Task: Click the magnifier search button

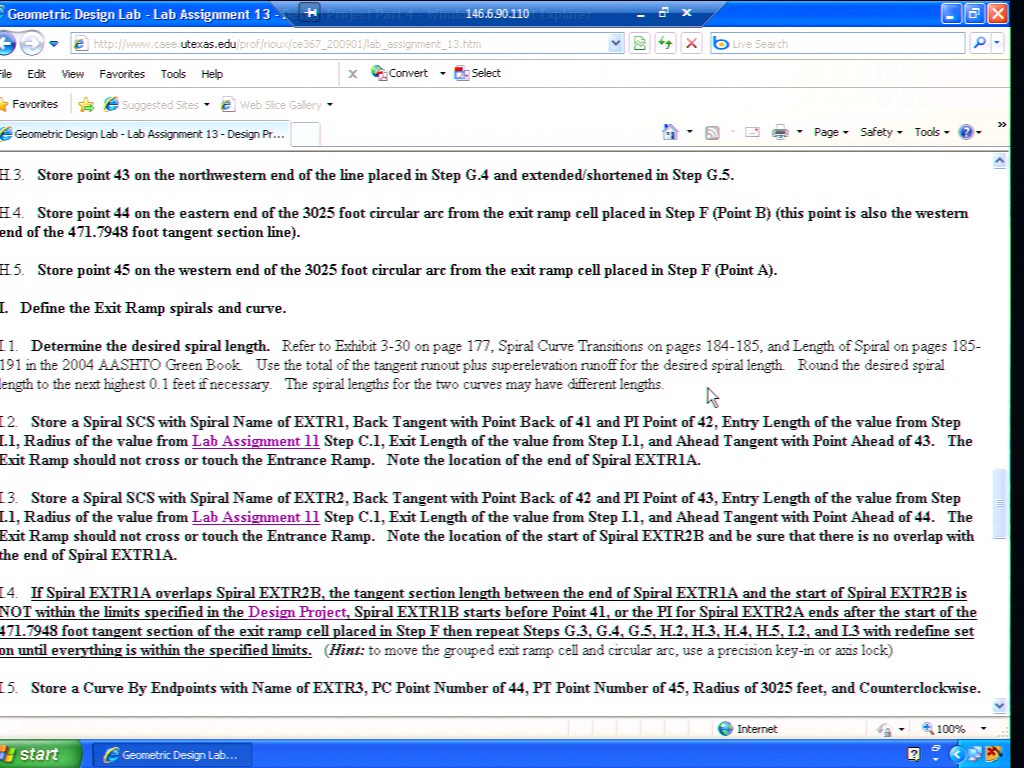Action: pyautogui.click(x=979, y=44)
